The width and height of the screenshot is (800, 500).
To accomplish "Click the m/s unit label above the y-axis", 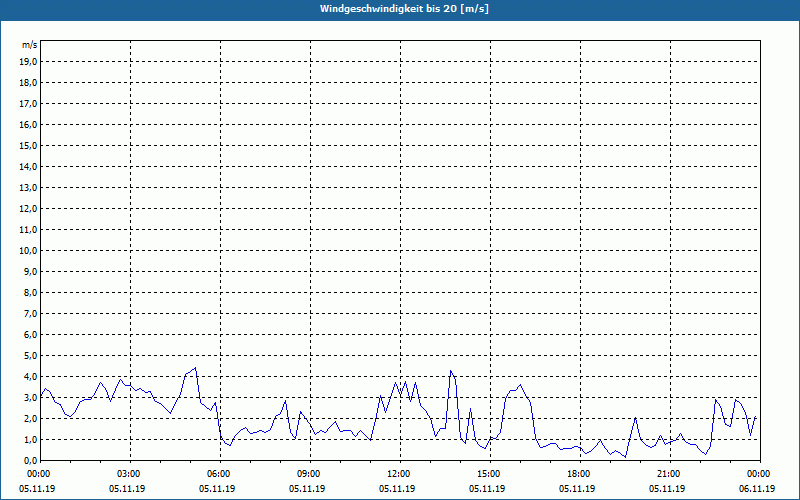I will pyautogui.click(x=30, y=45).
